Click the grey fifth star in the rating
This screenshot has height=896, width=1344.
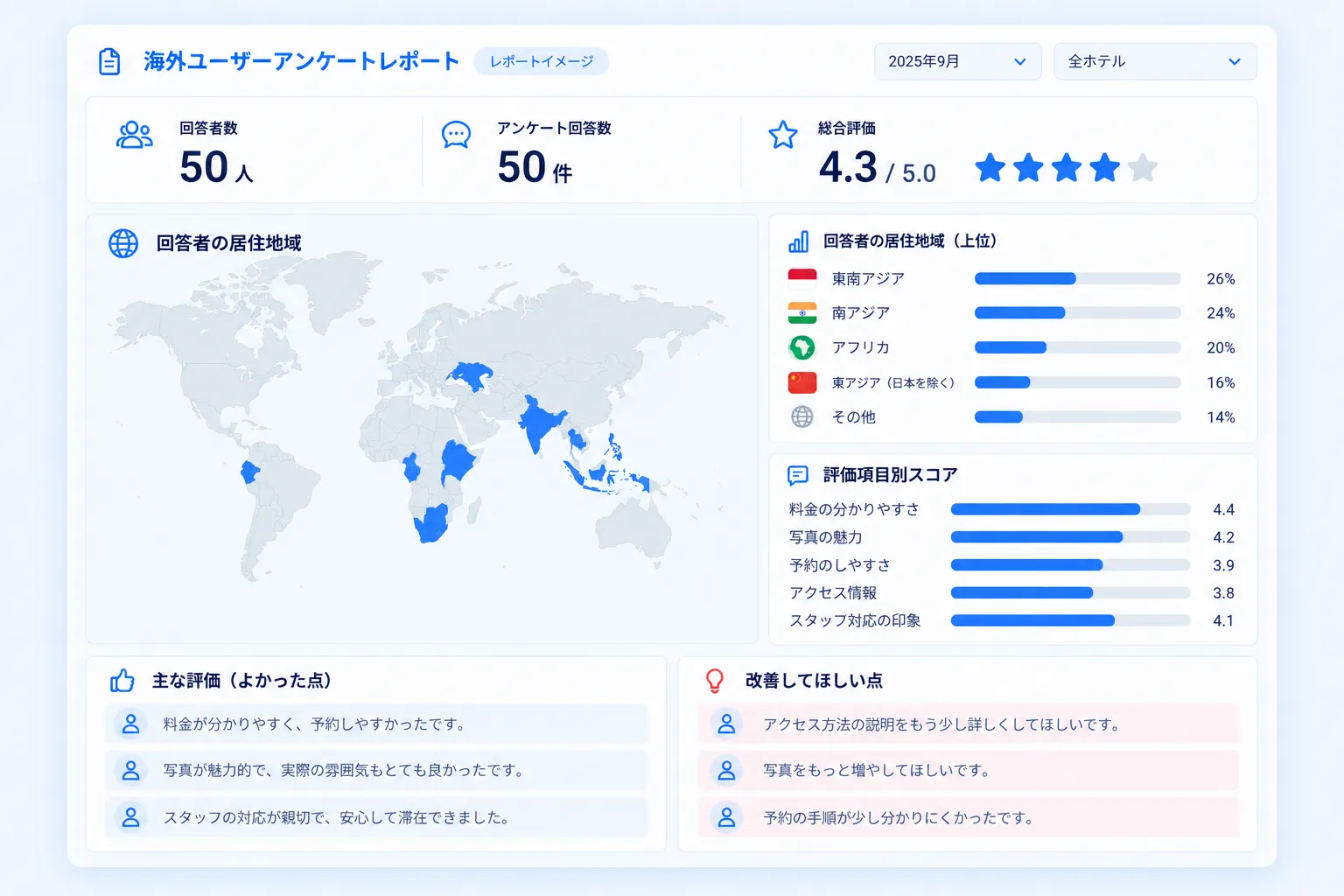[x=1143, y=167]
